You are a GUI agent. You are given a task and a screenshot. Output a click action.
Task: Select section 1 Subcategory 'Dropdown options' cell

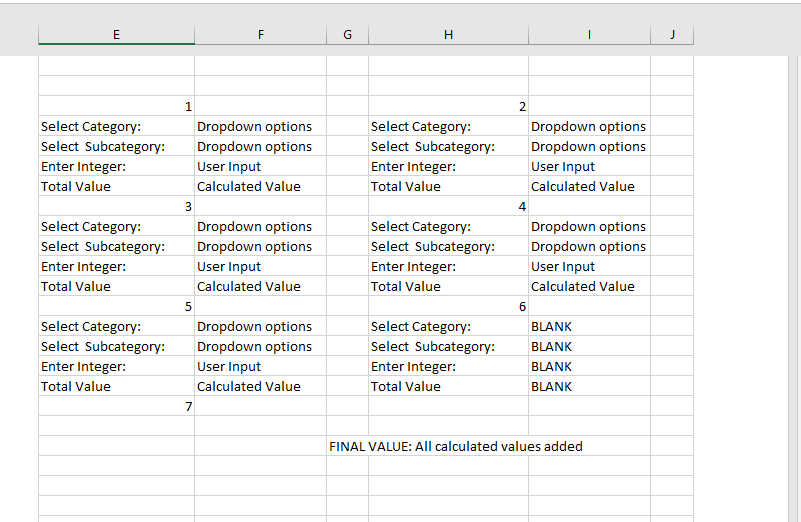(261, 146)
